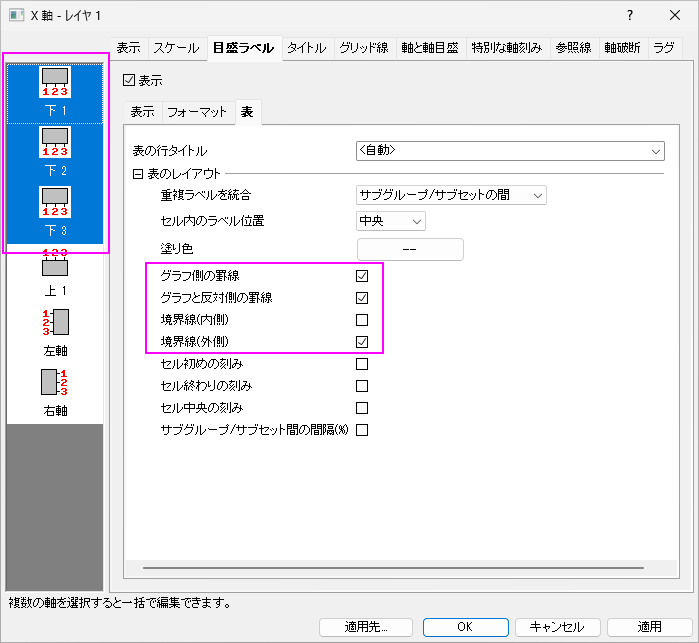Switch to the 軸と軸目盛 tab
Screen dimensions: 699x643
click(x=430, y=48)
